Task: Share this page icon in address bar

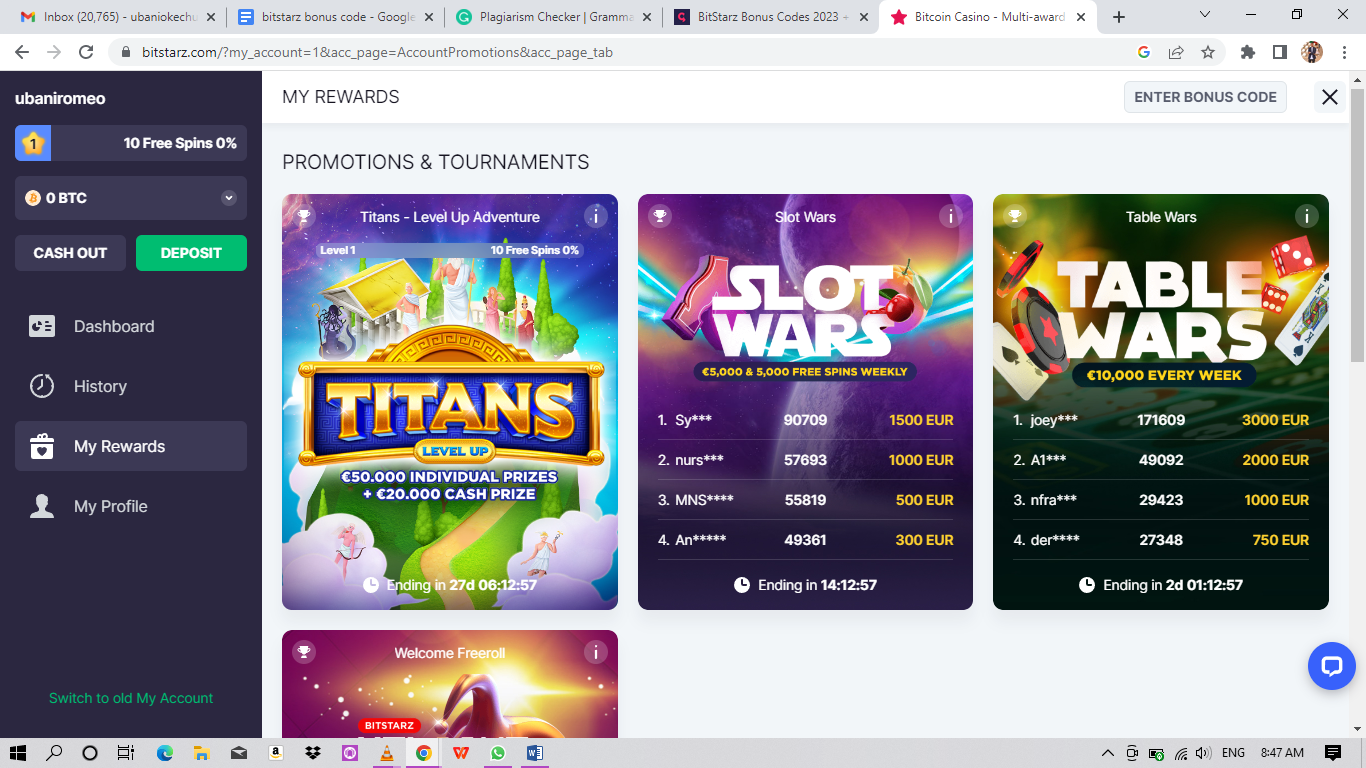Action: click(1176, 52)
